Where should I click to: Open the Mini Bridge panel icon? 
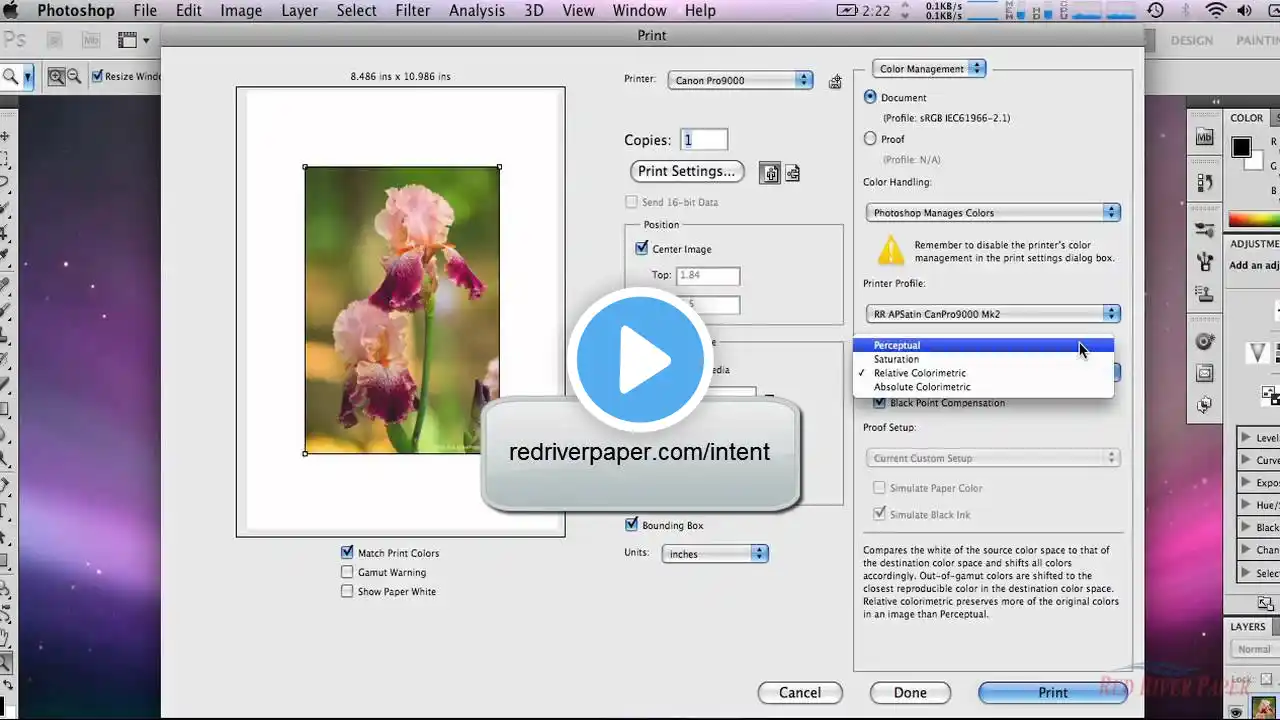coord(1205,136)
